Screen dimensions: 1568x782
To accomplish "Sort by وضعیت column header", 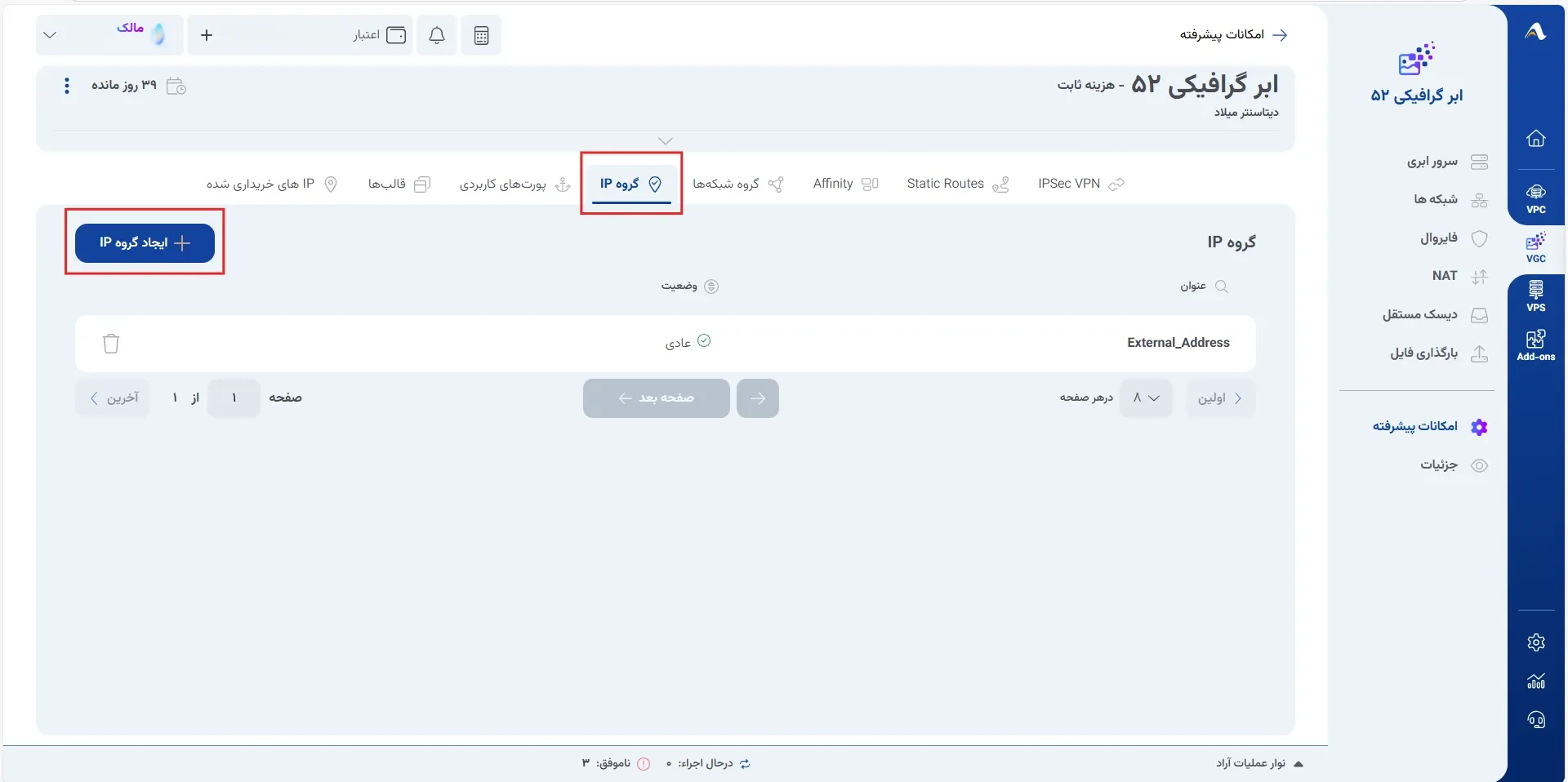I will pos(689,286).
